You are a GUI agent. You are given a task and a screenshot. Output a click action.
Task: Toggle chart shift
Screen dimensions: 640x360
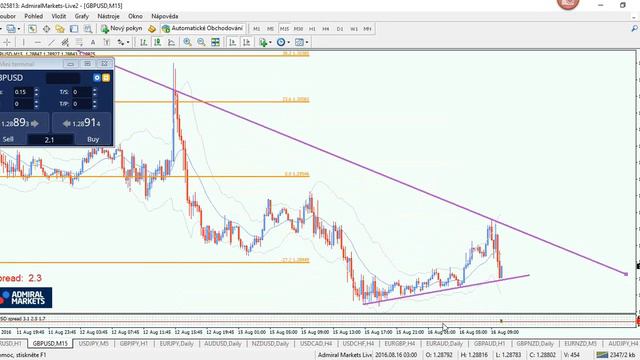[x=247, y=42]
